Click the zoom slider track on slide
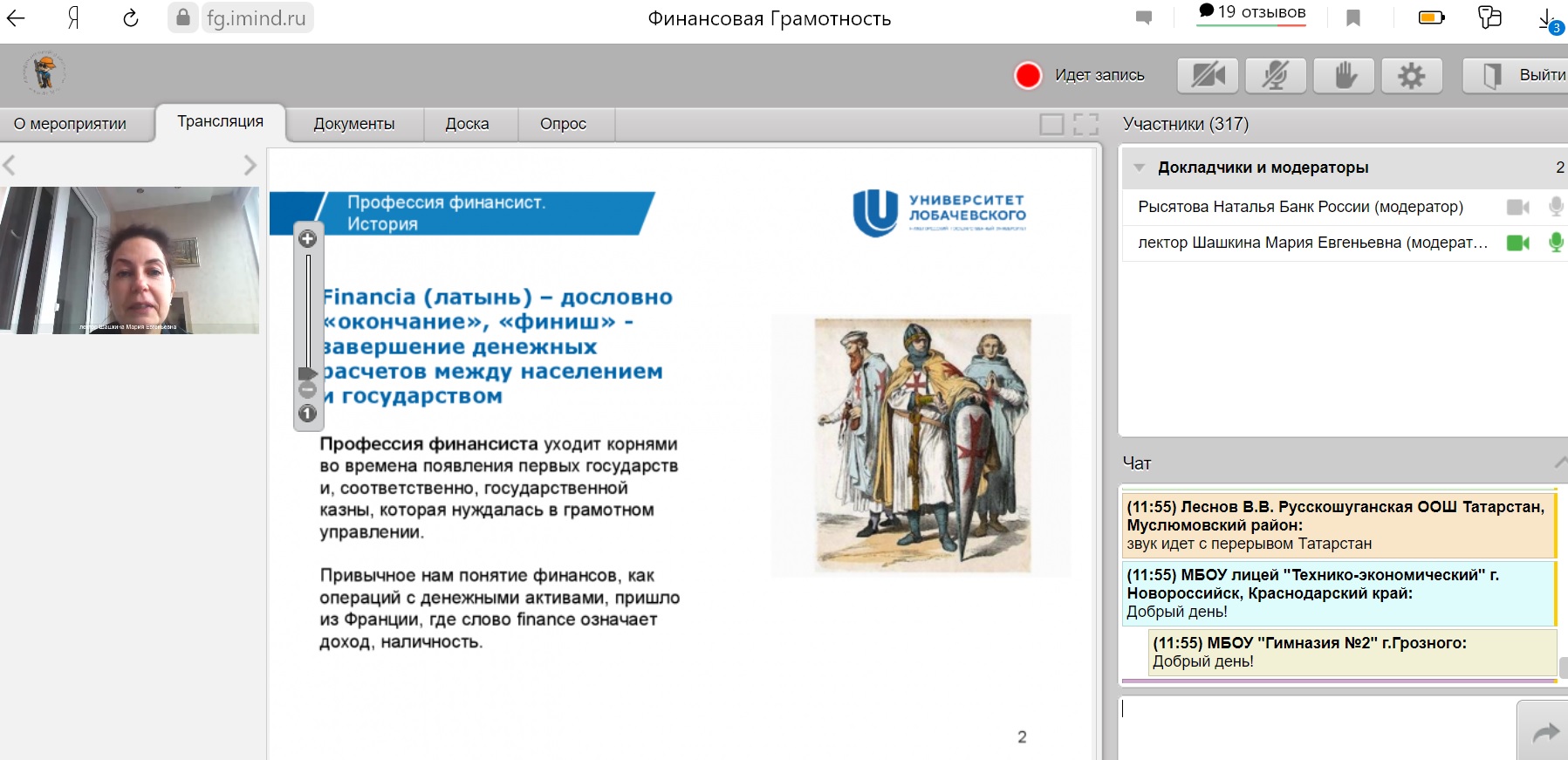Screen dimensions: 1568x760 tap(308, 310)
